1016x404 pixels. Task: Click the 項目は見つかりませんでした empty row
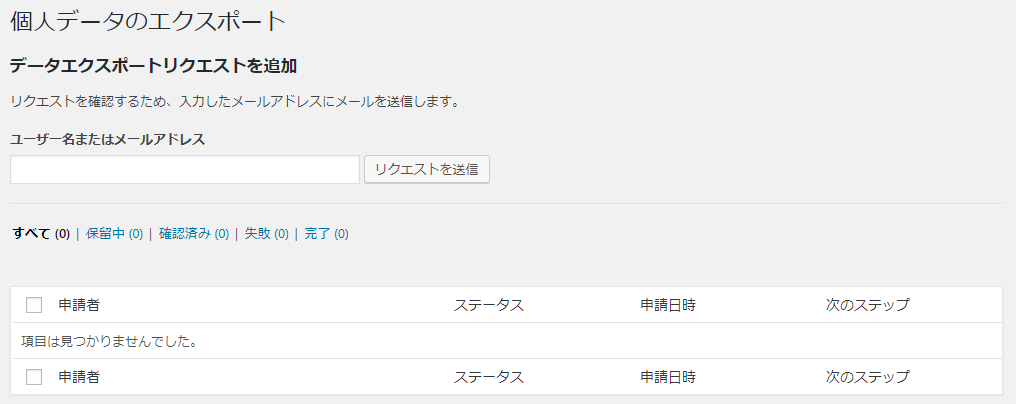tap(108, 342)
